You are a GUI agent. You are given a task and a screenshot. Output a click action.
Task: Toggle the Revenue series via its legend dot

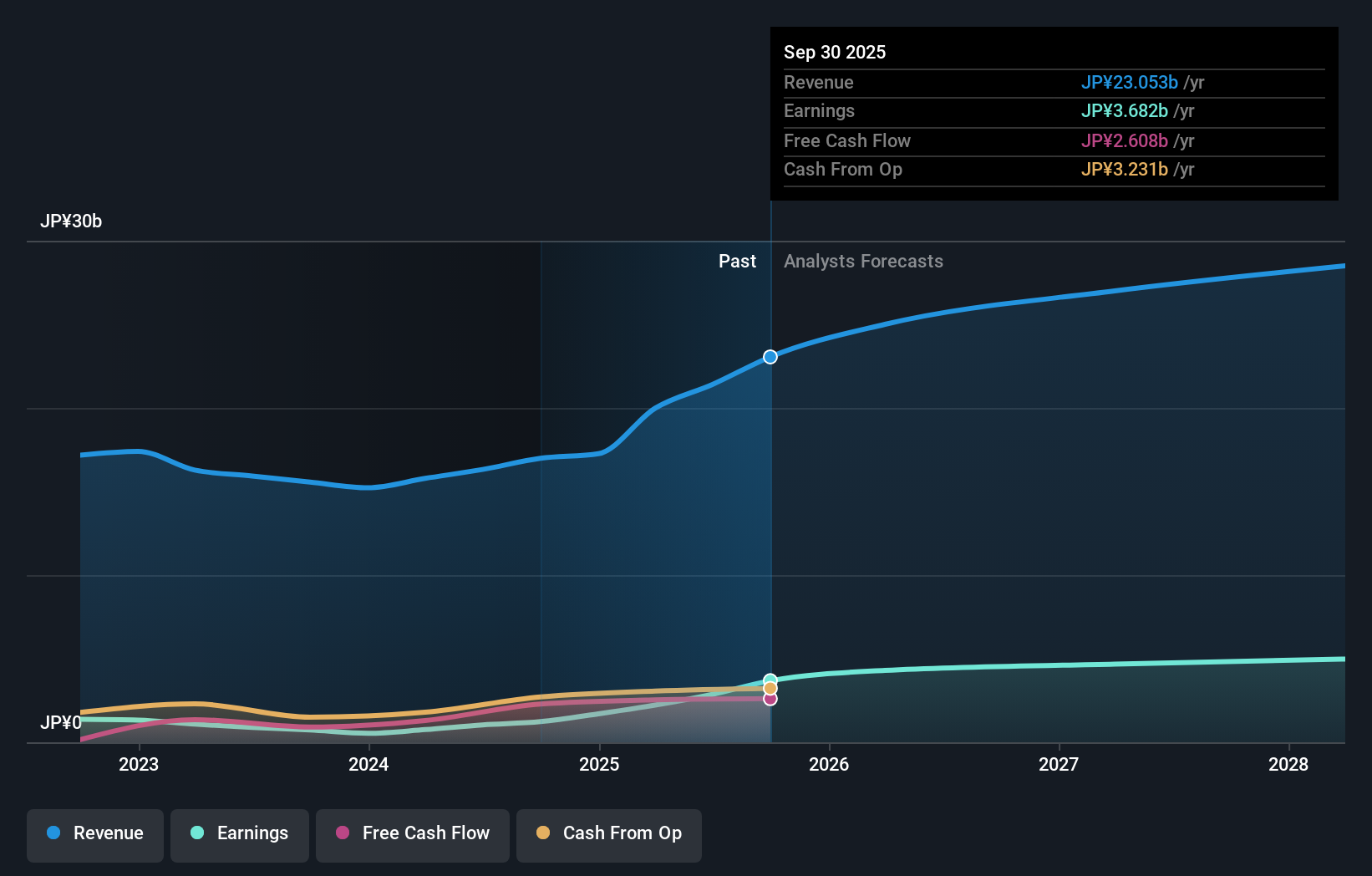[x=52, y=833]
